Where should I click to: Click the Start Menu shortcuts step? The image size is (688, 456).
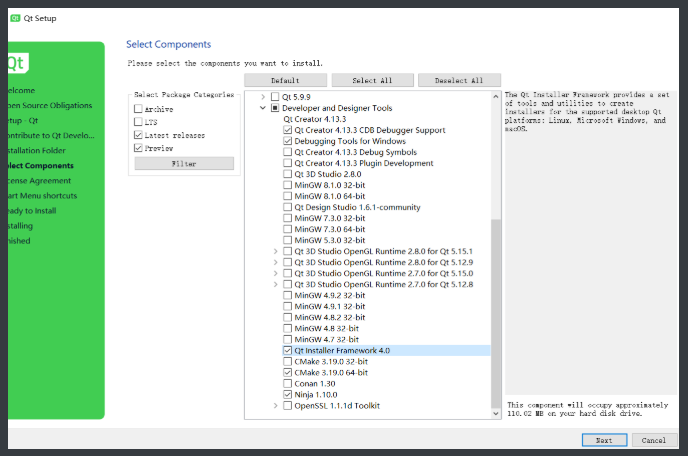[x=43, y=196]
